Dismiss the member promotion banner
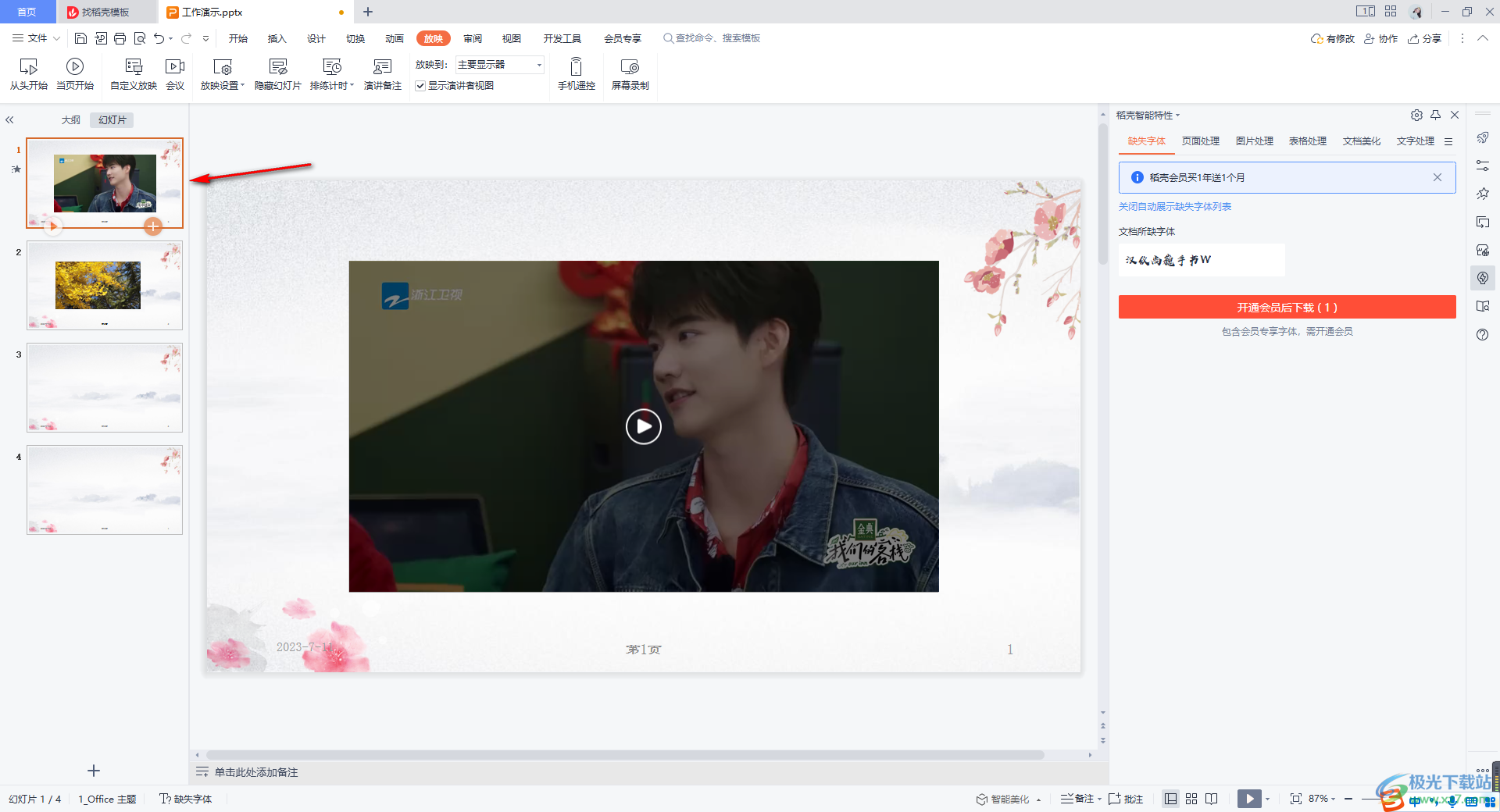1500x812 pixels. [x=1437, y=177]
